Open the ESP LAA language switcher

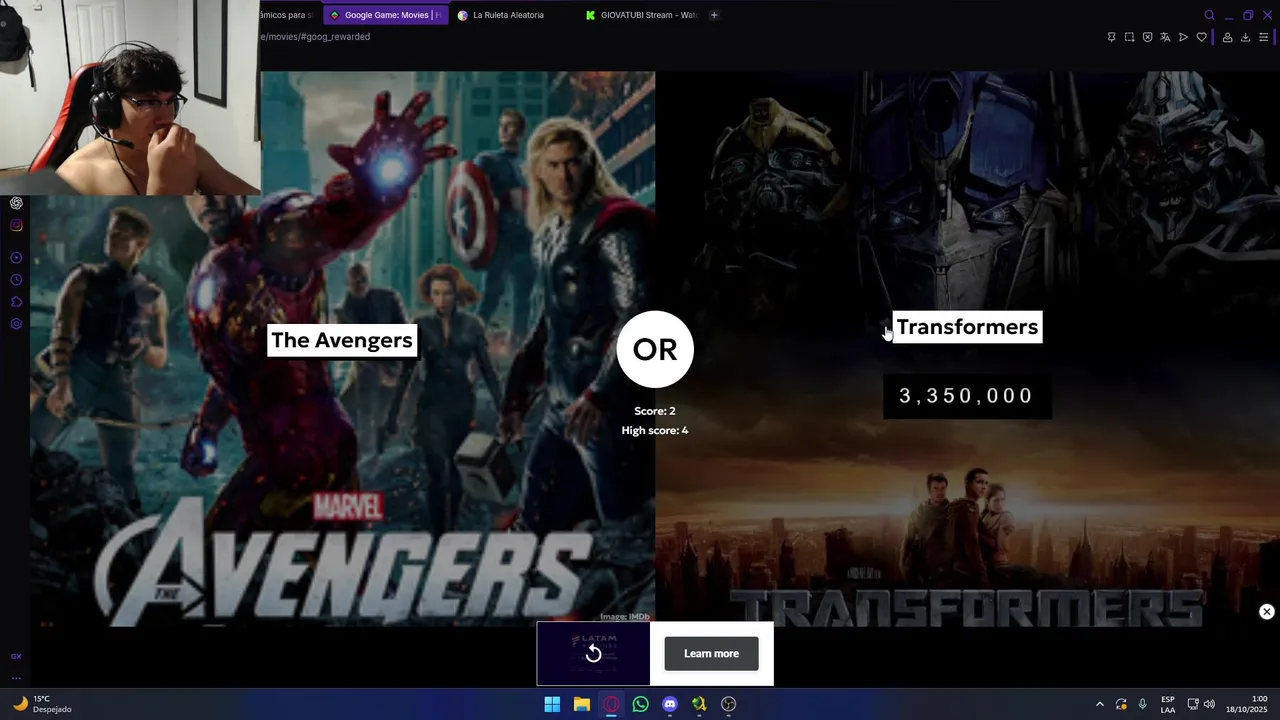pos(1168,704)
